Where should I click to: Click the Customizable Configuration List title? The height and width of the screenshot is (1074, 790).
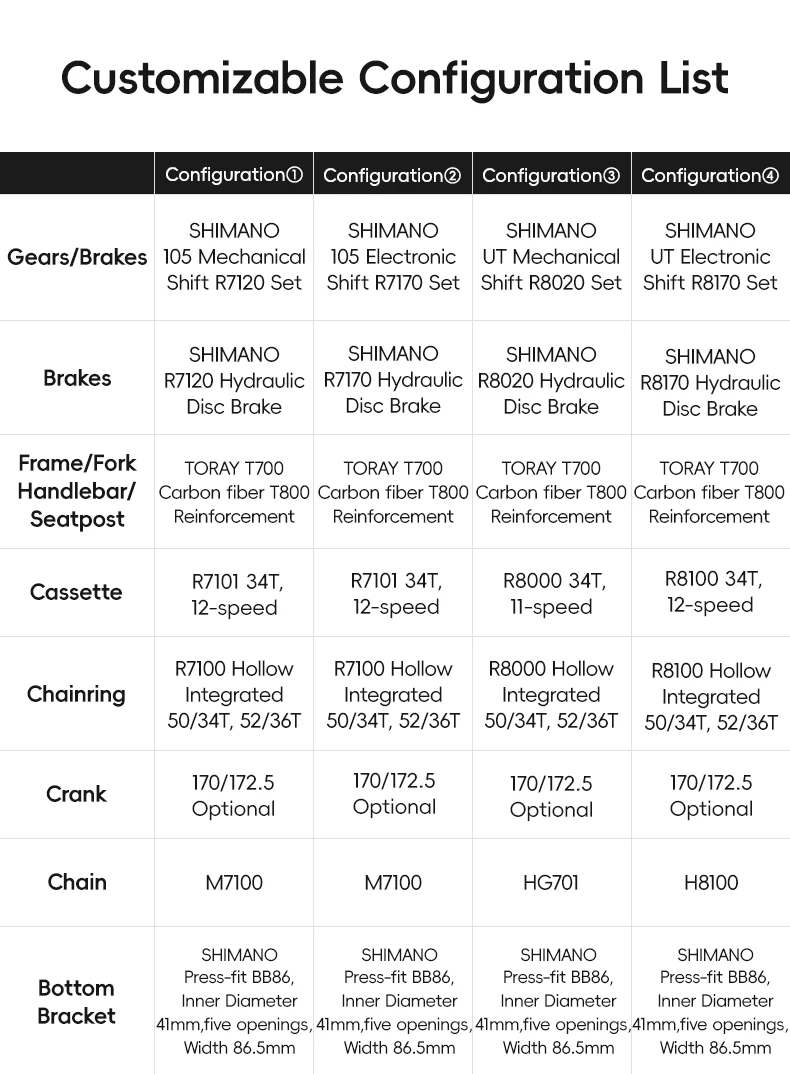click(395, 78)
